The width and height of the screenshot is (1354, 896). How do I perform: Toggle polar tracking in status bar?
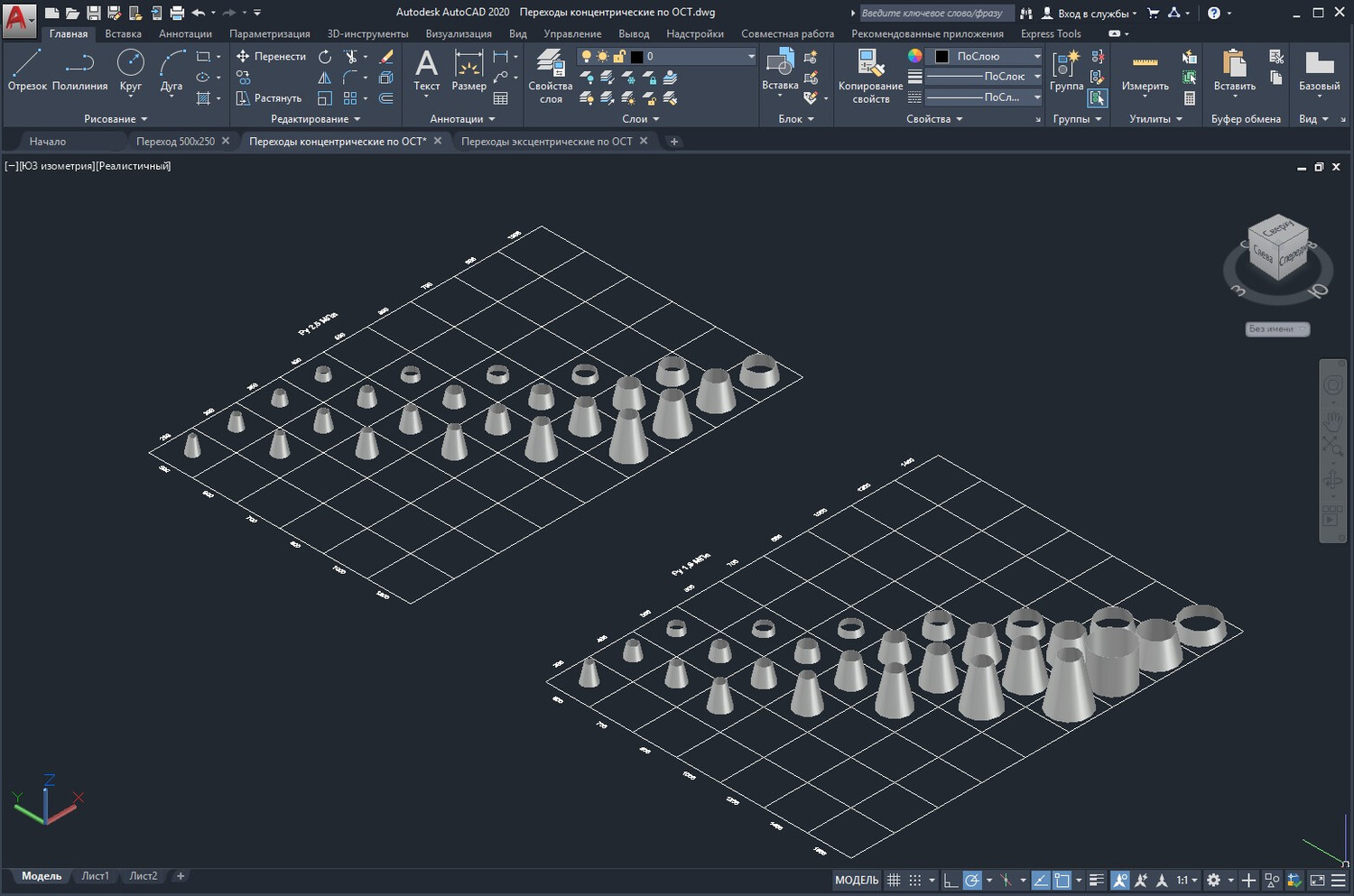coord(972,880)
